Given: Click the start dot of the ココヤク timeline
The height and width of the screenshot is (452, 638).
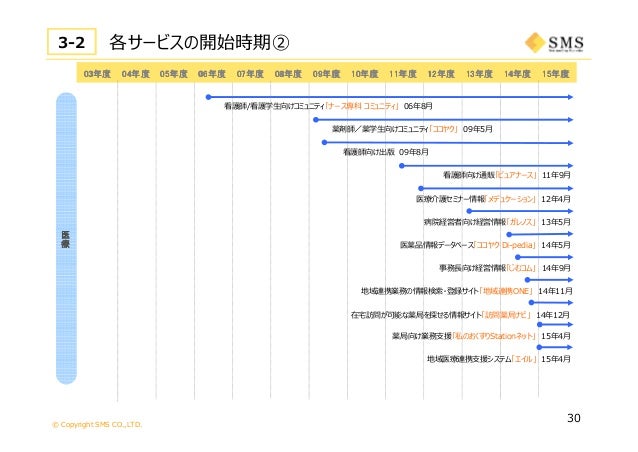Looking at the screenshot, I should point(316,120).
